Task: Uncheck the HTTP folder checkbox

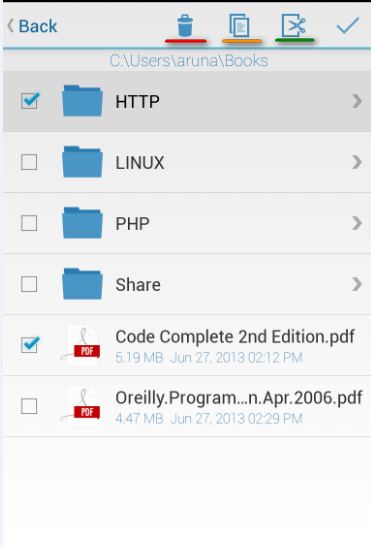Action: click(x=29, y=101)
